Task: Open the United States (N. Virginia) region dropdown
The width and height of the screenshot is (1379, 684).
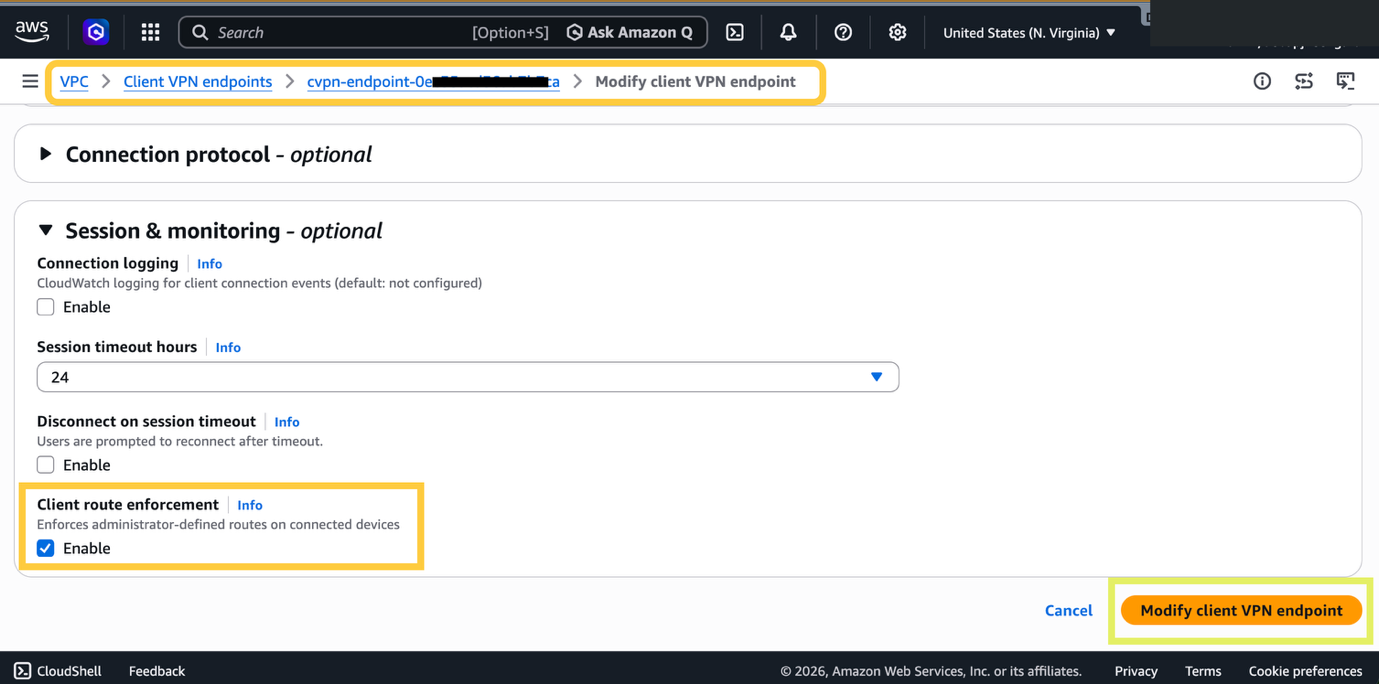Action: [x=1029, y=32]
